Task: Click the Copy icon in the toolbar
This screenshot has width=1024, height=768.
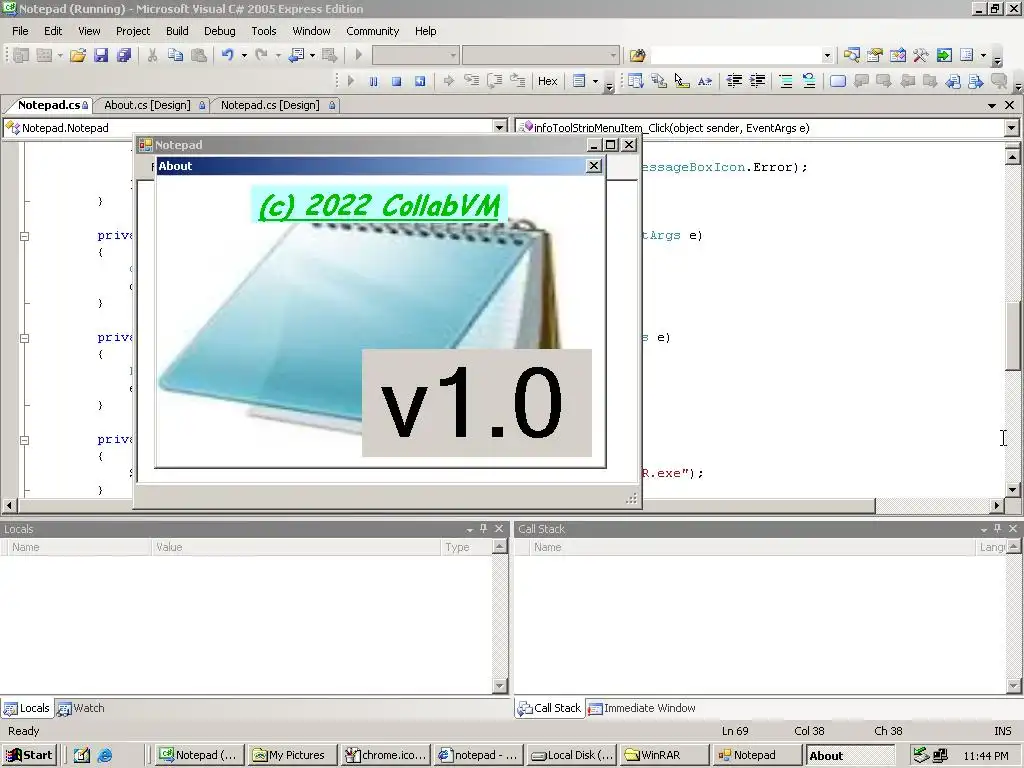Action: (175, 56)
